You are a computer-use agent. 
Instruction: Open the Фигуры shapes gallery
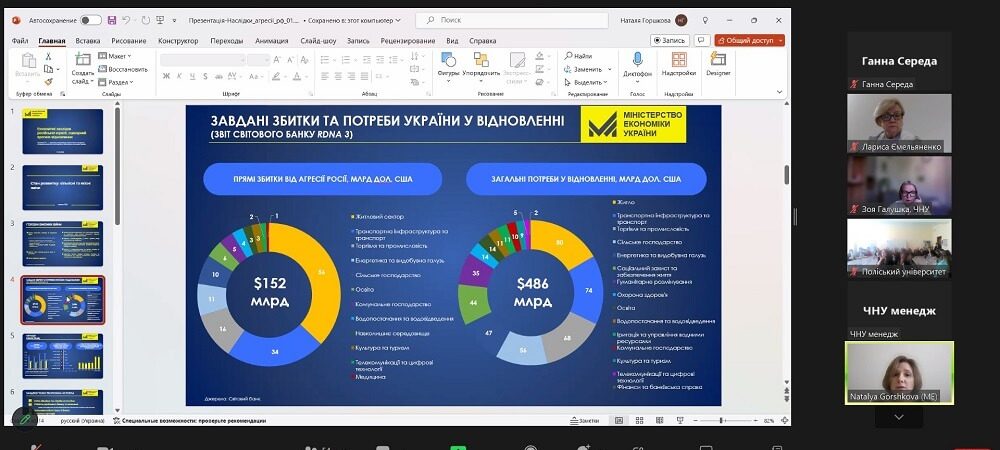[x=448, y=68]
